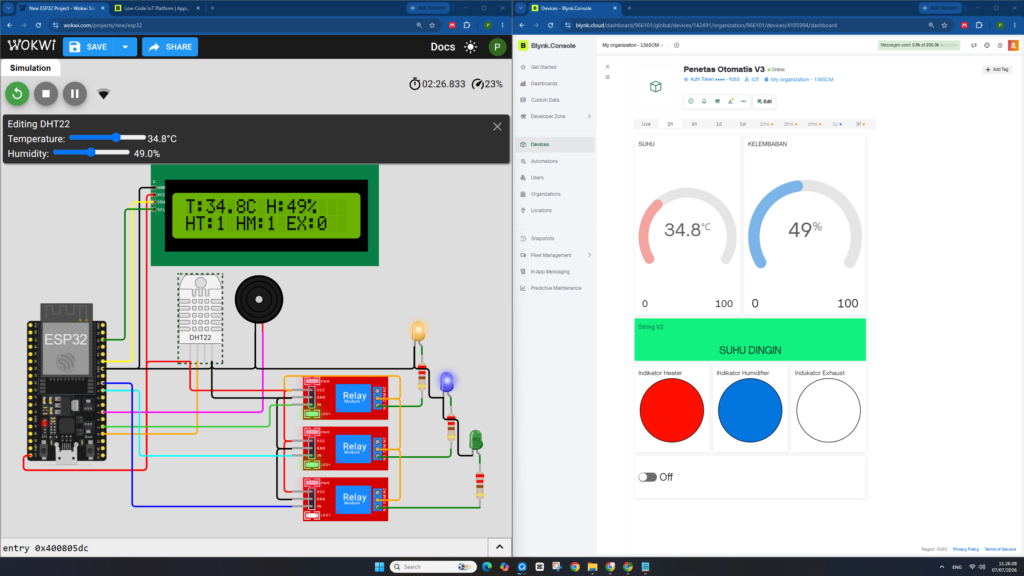Open Organizations in Blynk sidebar
Viewport: 1024px width, 576px height.
click(545, 194)
